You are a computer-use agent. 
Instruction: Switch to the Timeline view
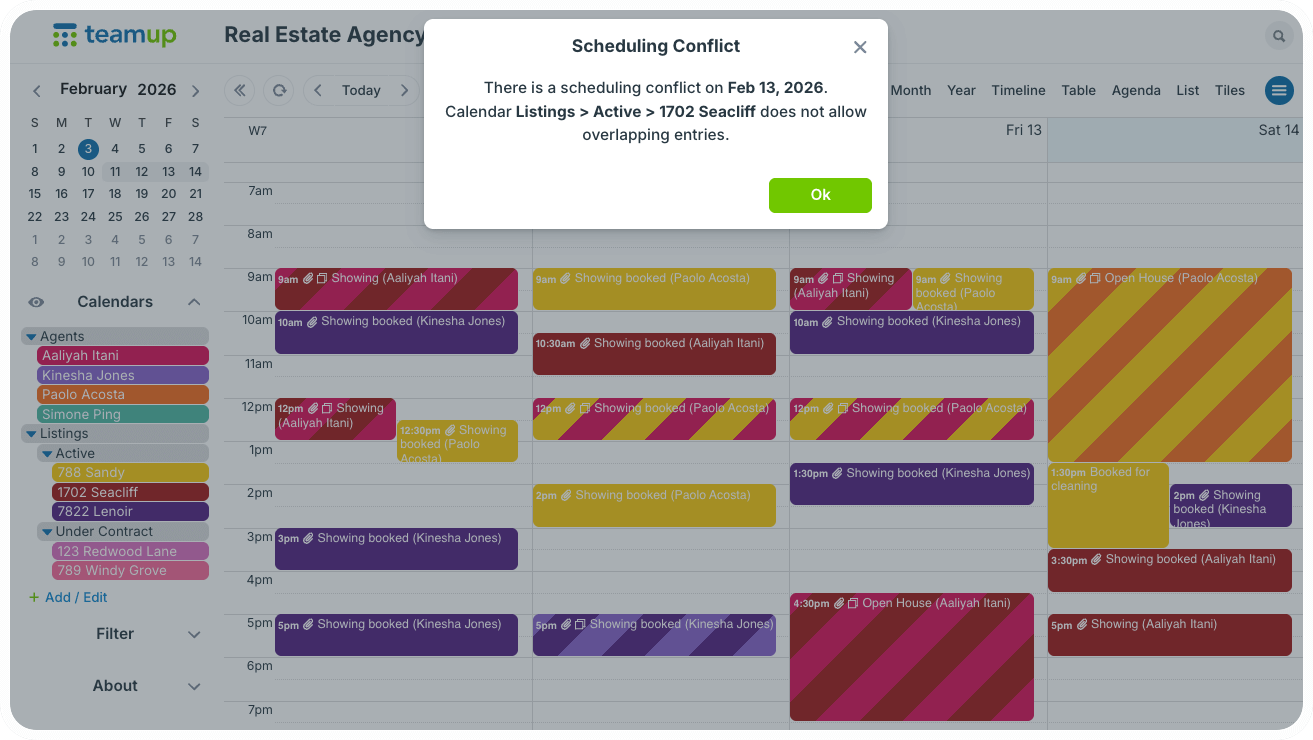coord(1018,90)
